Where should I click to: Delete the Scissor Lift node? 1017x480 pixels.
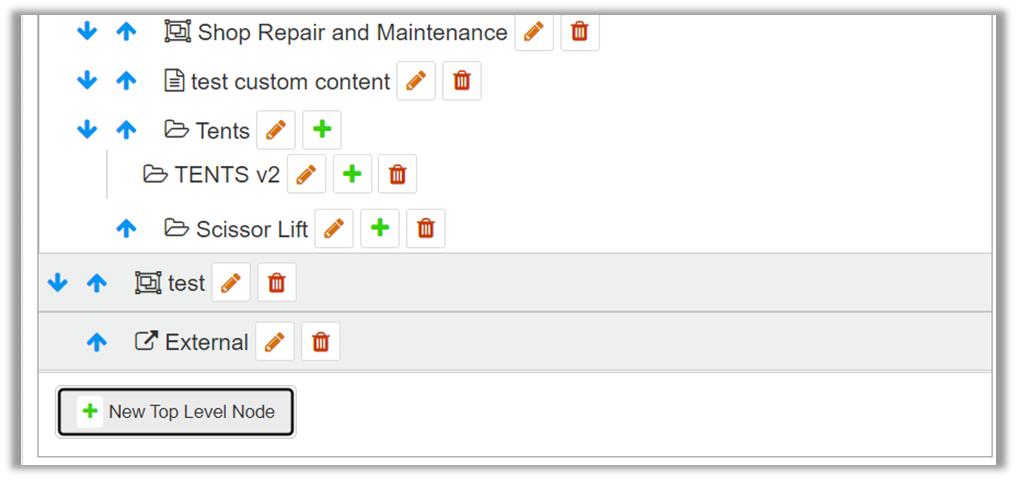[426, 228]
